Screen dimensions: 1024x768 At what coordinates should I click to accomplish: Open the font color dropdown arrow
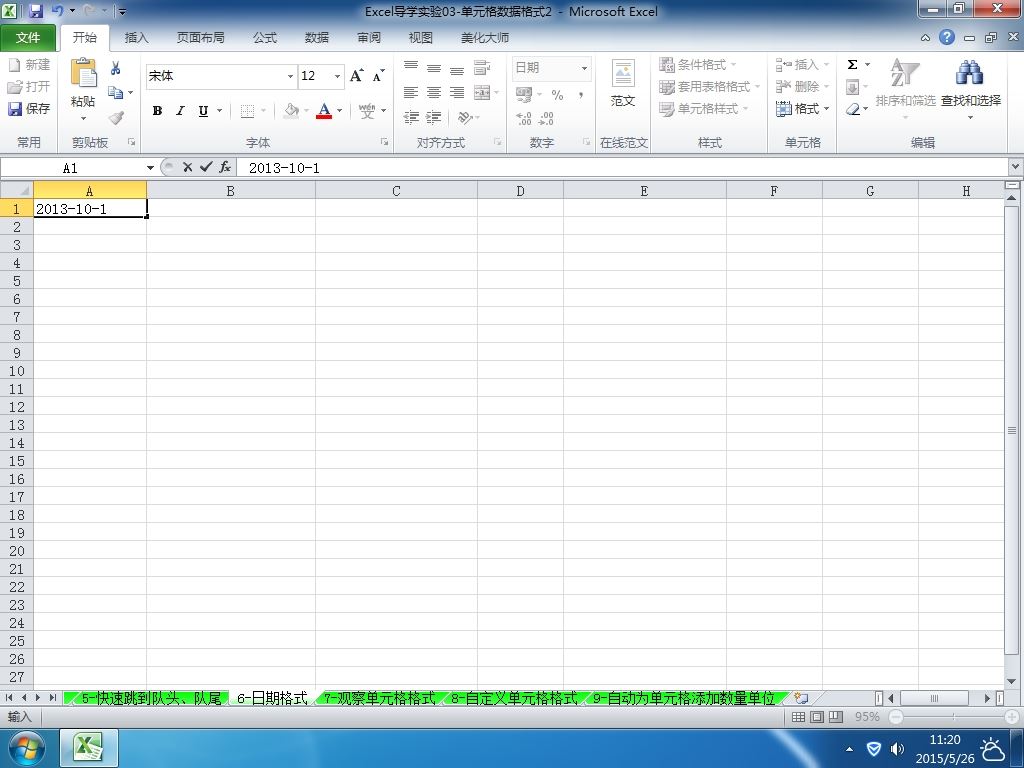[340, 111]
